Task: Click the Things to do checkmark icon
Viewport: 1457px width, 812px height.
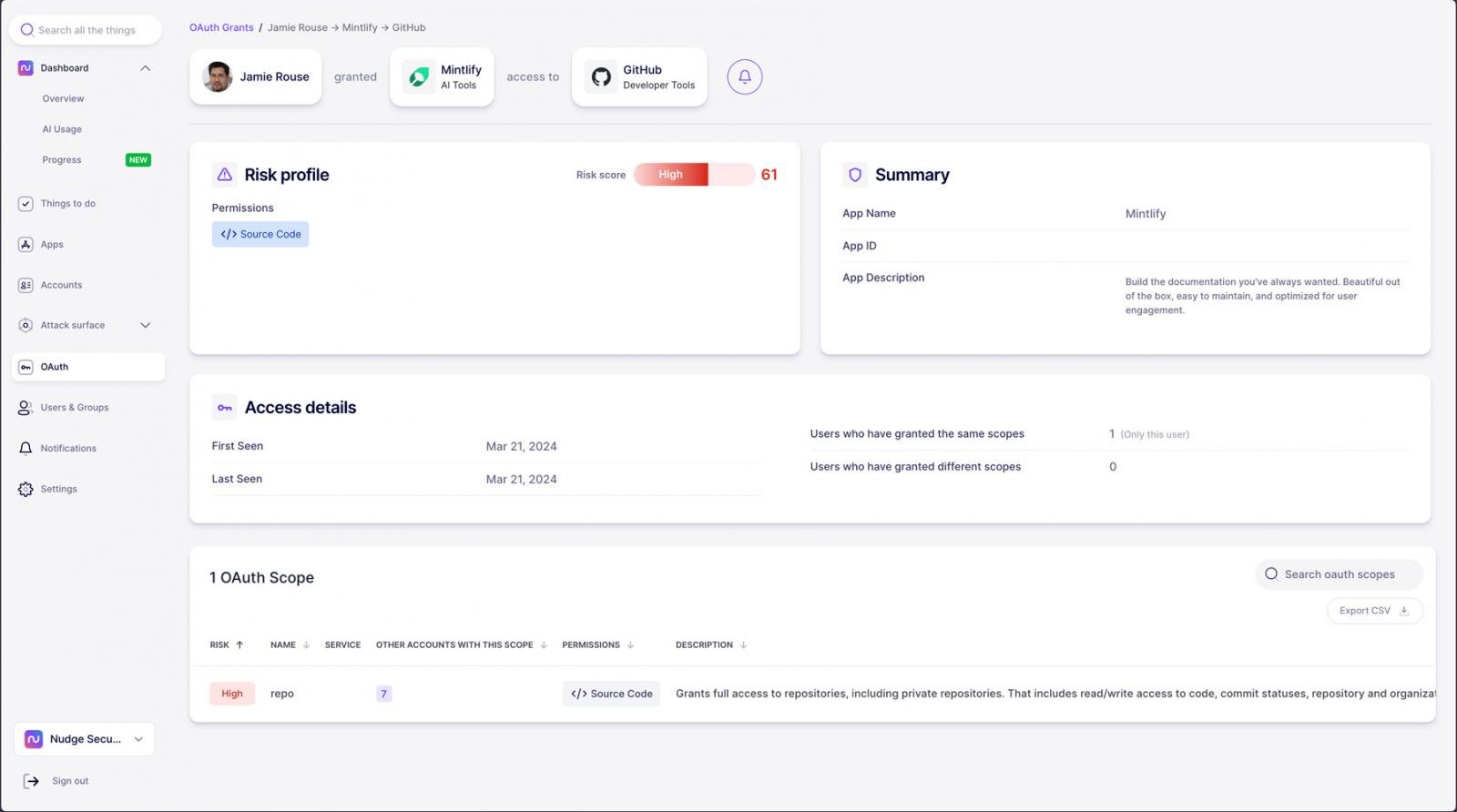Action: click(25, 204)
